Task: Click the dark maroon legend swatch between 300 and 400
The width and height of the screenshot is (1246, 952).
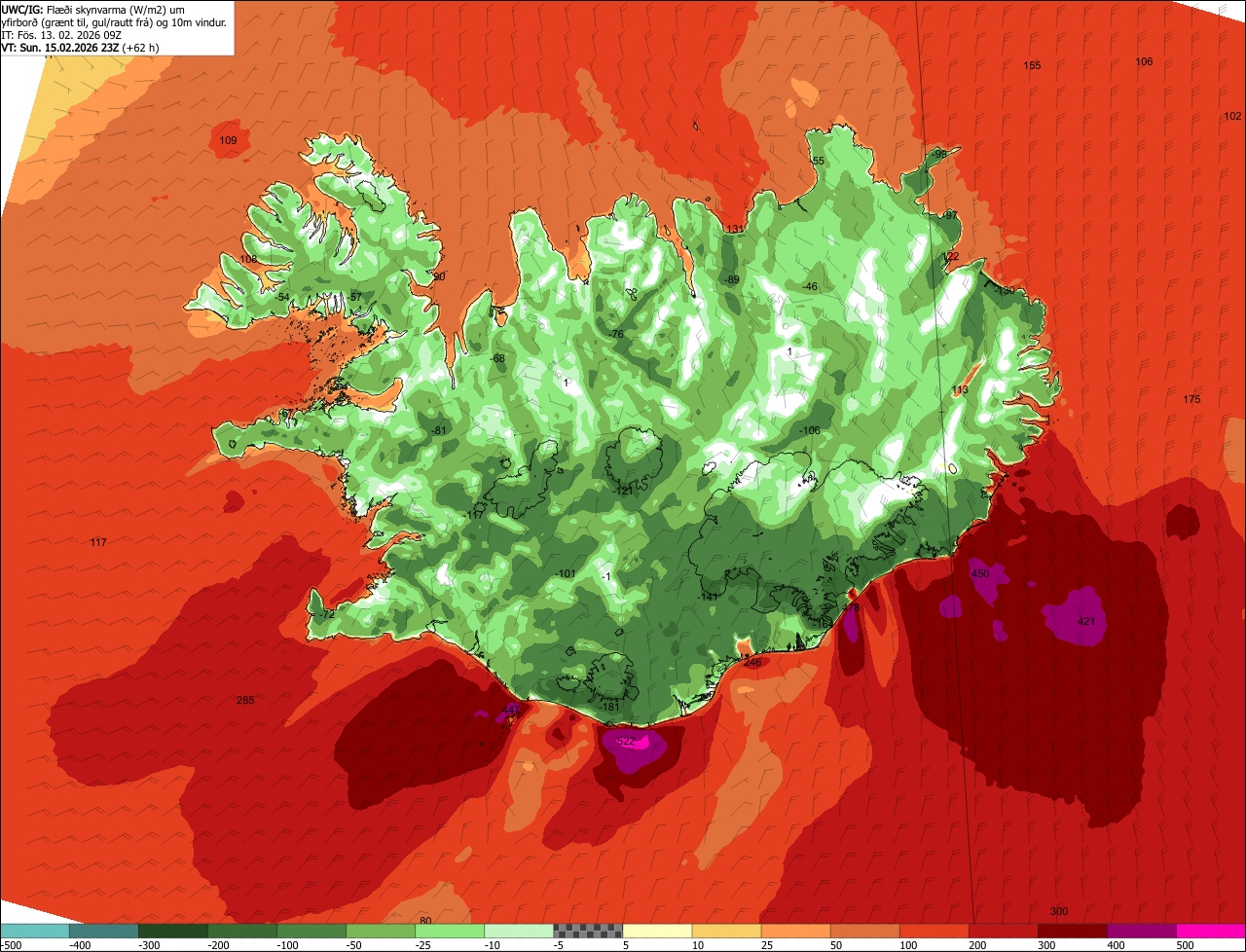Action: [x=1073, y=931]
